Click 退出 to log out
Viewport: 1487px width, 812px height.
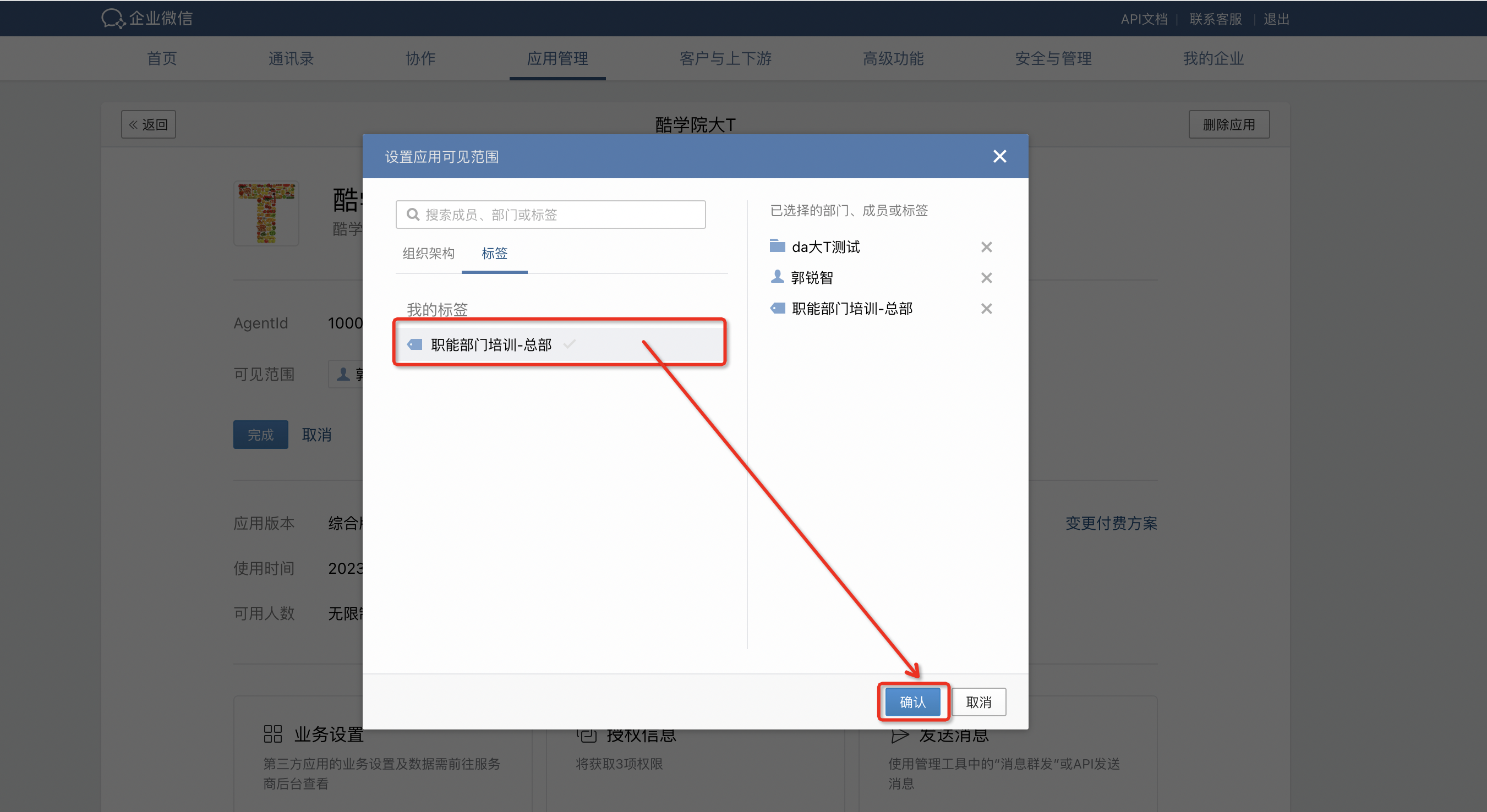pos(1276,19)
